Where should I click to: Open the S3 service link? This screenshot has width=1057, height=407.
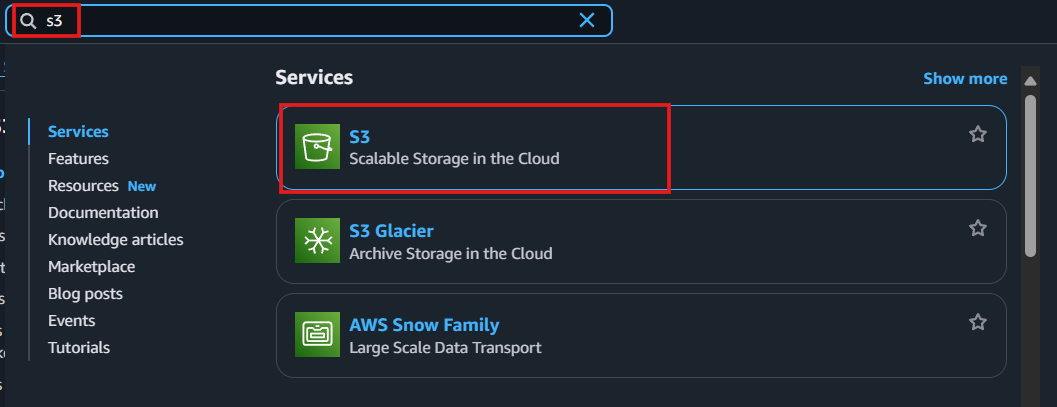[x=359, y=137]
